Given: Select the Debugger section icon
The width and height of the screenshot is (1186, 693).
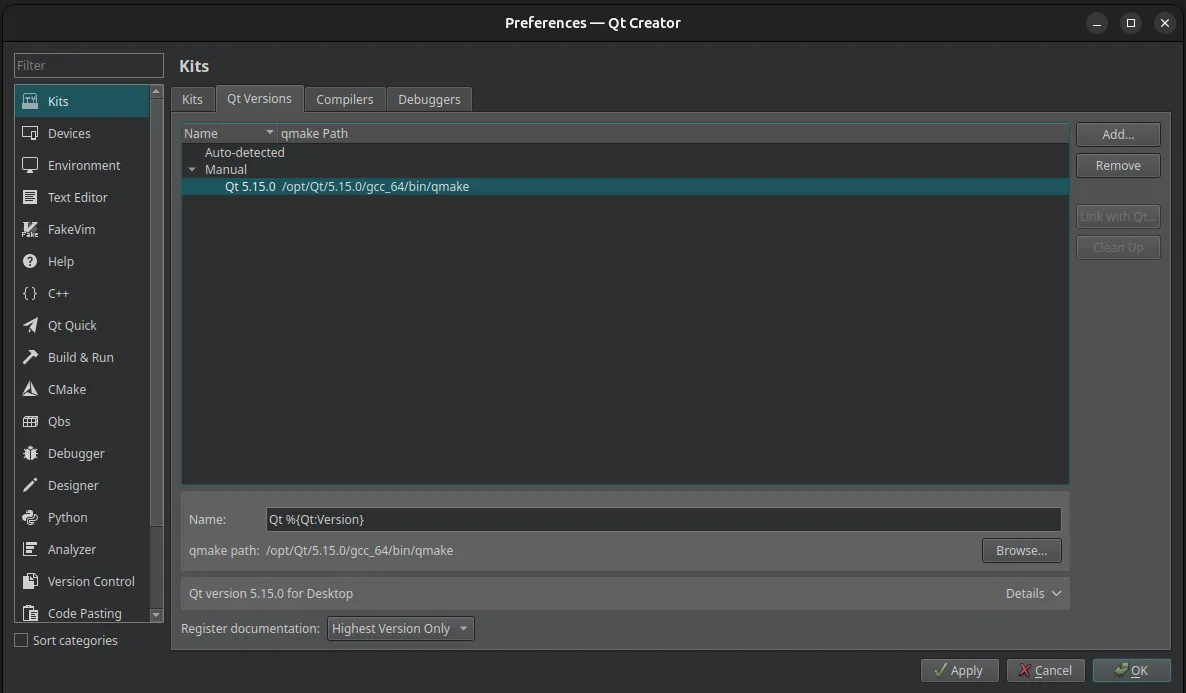Looking at the screenshot, I should 30,453.
